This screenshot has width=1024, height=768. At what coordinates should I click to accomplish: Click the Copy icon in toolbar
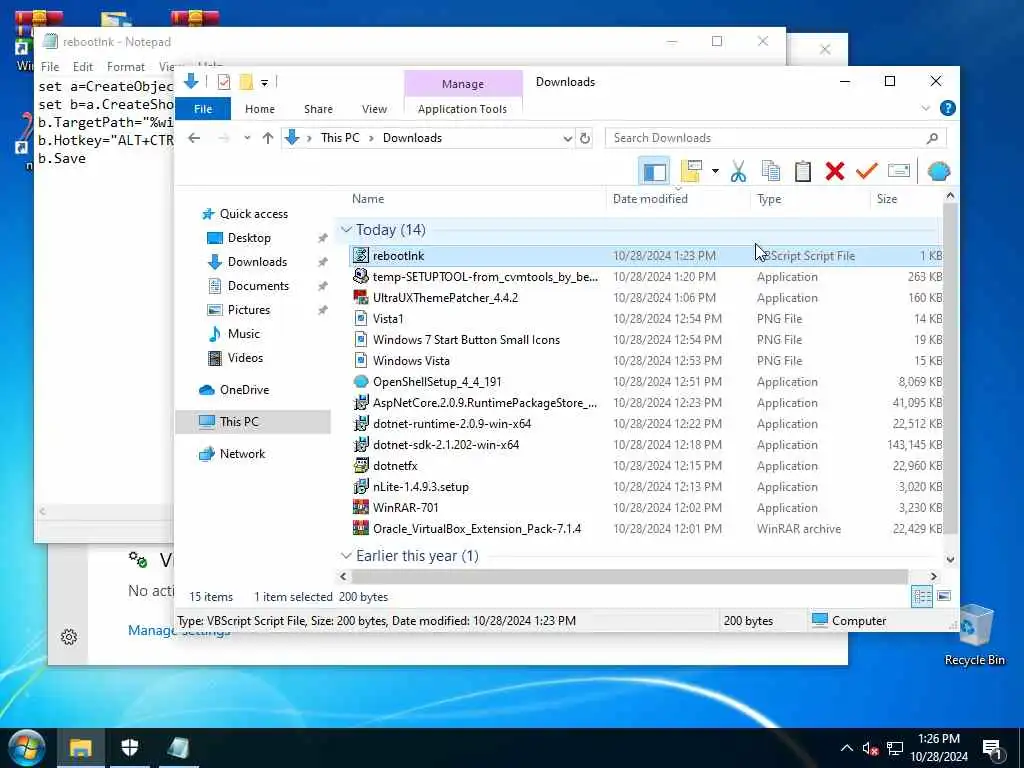pyautogui.click(x=771, y=172)
